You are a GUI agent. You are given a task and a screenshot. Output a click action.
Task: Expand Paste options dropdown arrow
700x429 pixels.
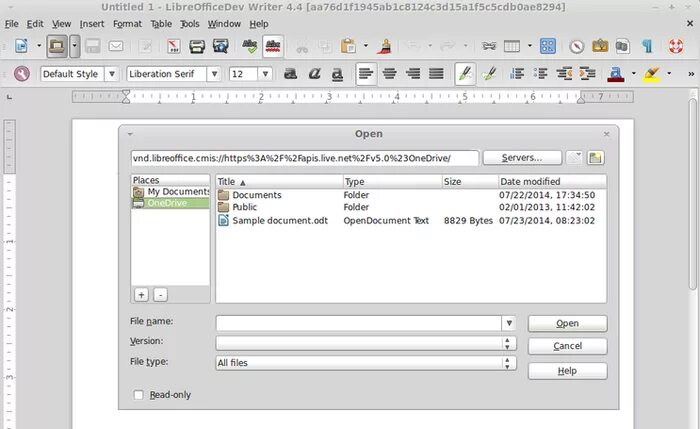tap(366, 46)
